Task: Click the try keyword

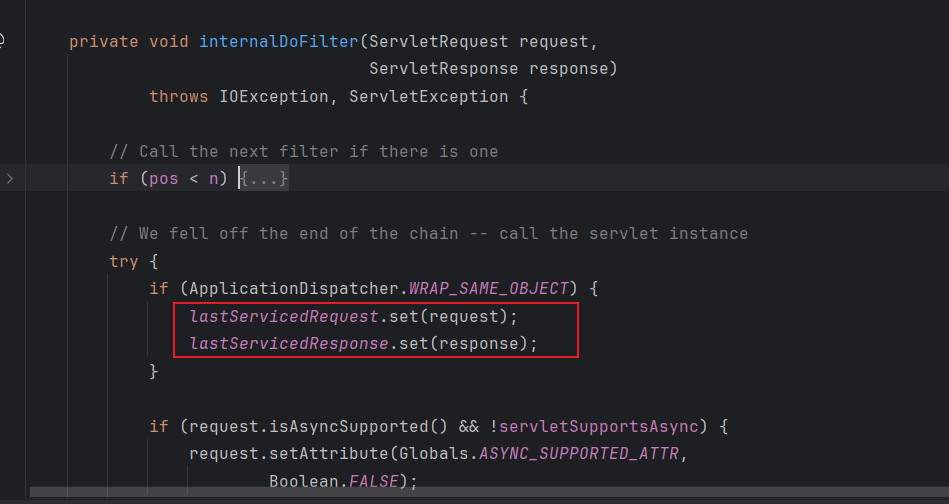Action: click(x=124, y=261)
